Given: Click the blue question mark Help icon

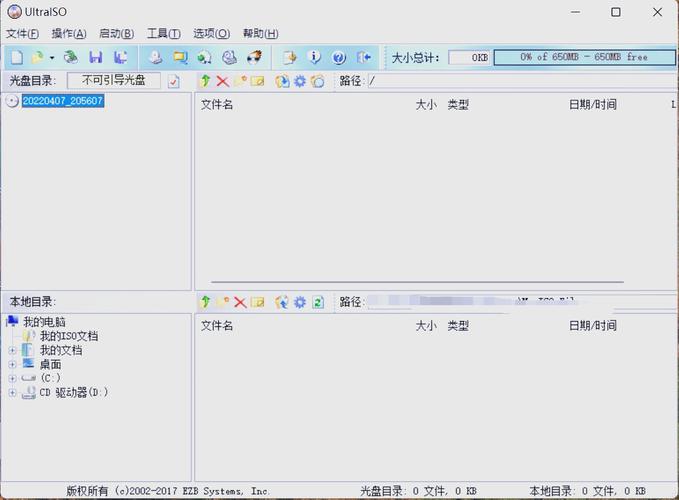Looking at the screenshot, I should (339, 57).
